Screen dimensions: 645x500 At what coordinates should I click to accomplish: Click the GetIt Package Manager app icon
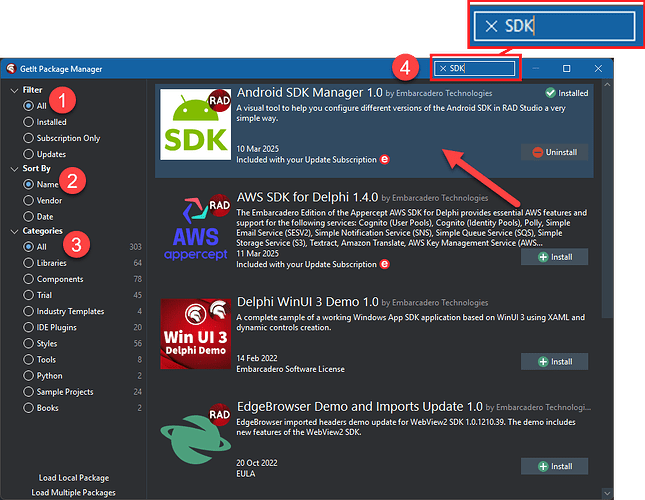11,68
